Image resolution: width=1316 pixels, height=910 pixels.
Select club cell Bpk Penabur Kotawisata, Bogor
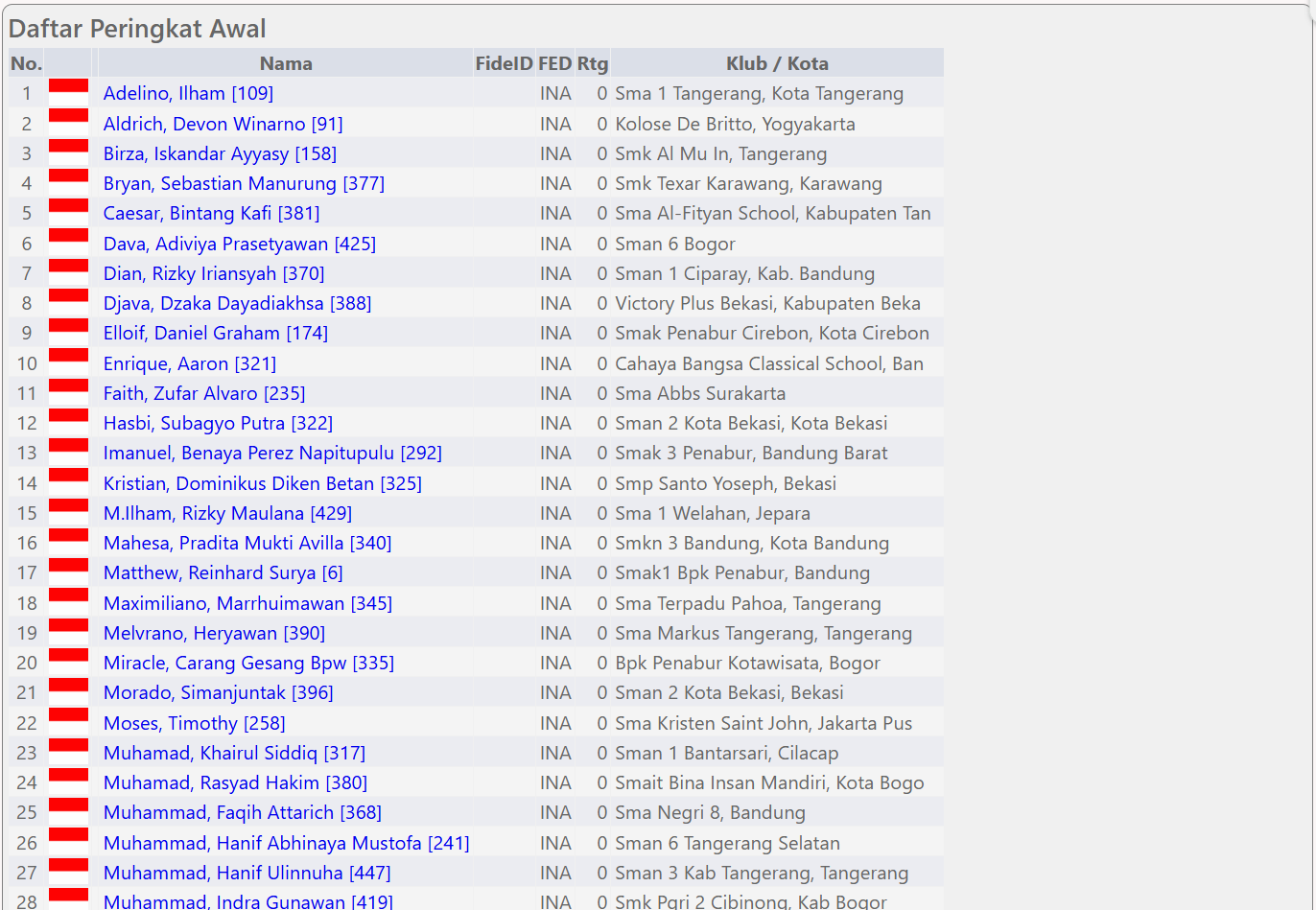pyautogui.click(x=777, y=663)
